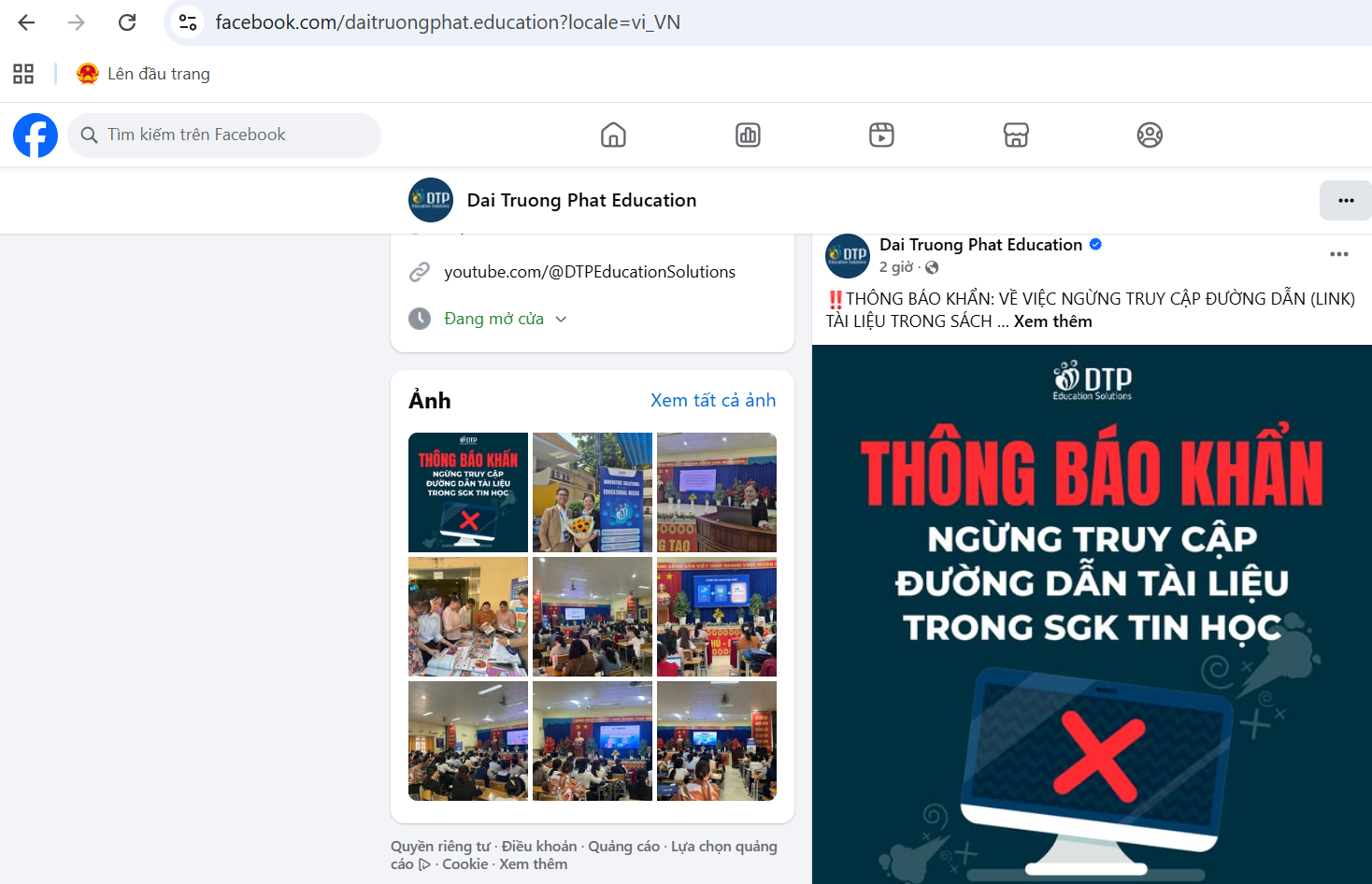Open the 'Thông báo khẩn' photo thumbnail

pos(468,492)
